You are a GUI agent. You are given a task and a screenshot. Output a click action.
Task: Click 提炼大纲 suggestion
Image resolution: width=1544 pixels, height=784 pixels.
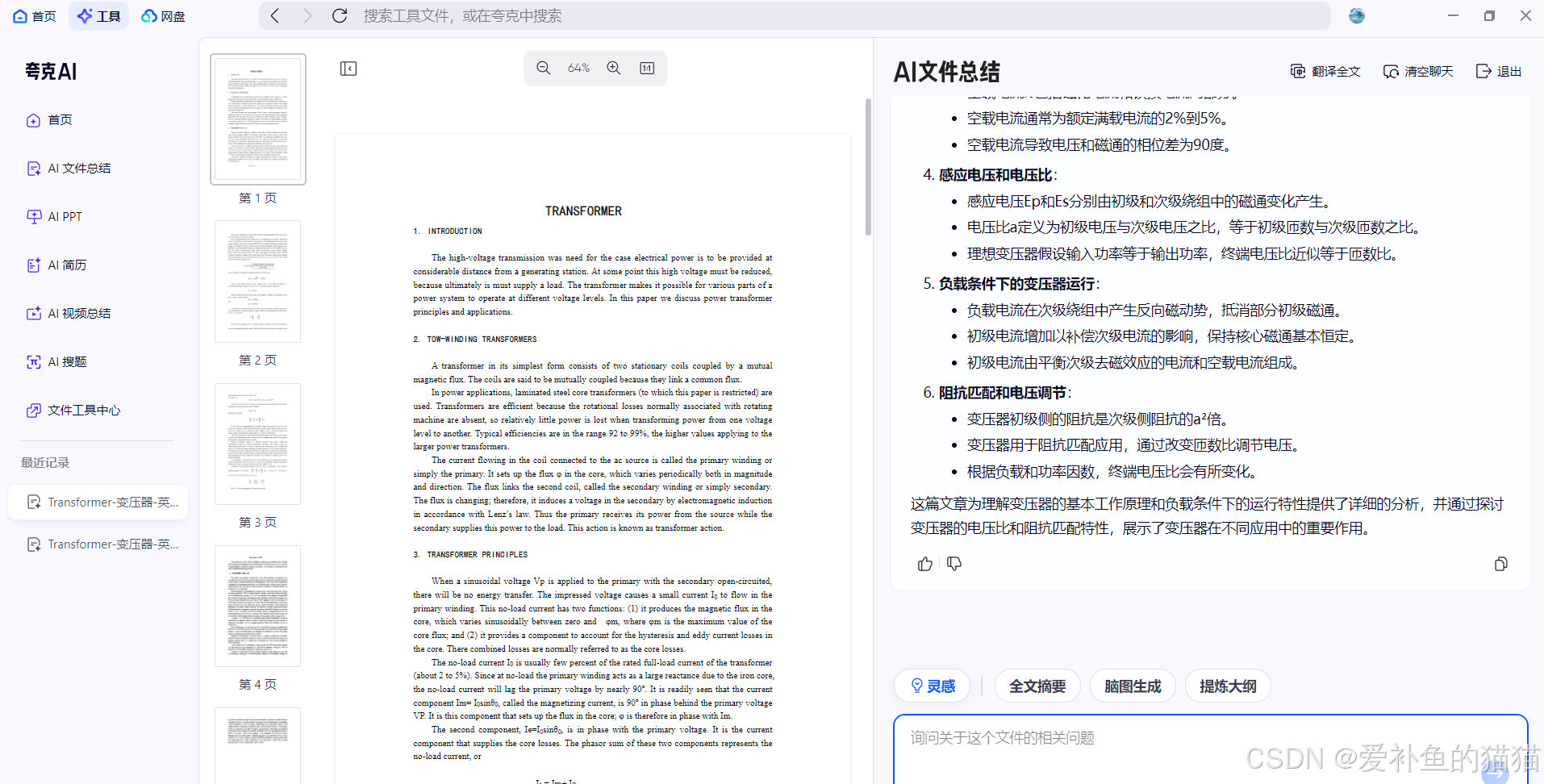pos(1228,686)
